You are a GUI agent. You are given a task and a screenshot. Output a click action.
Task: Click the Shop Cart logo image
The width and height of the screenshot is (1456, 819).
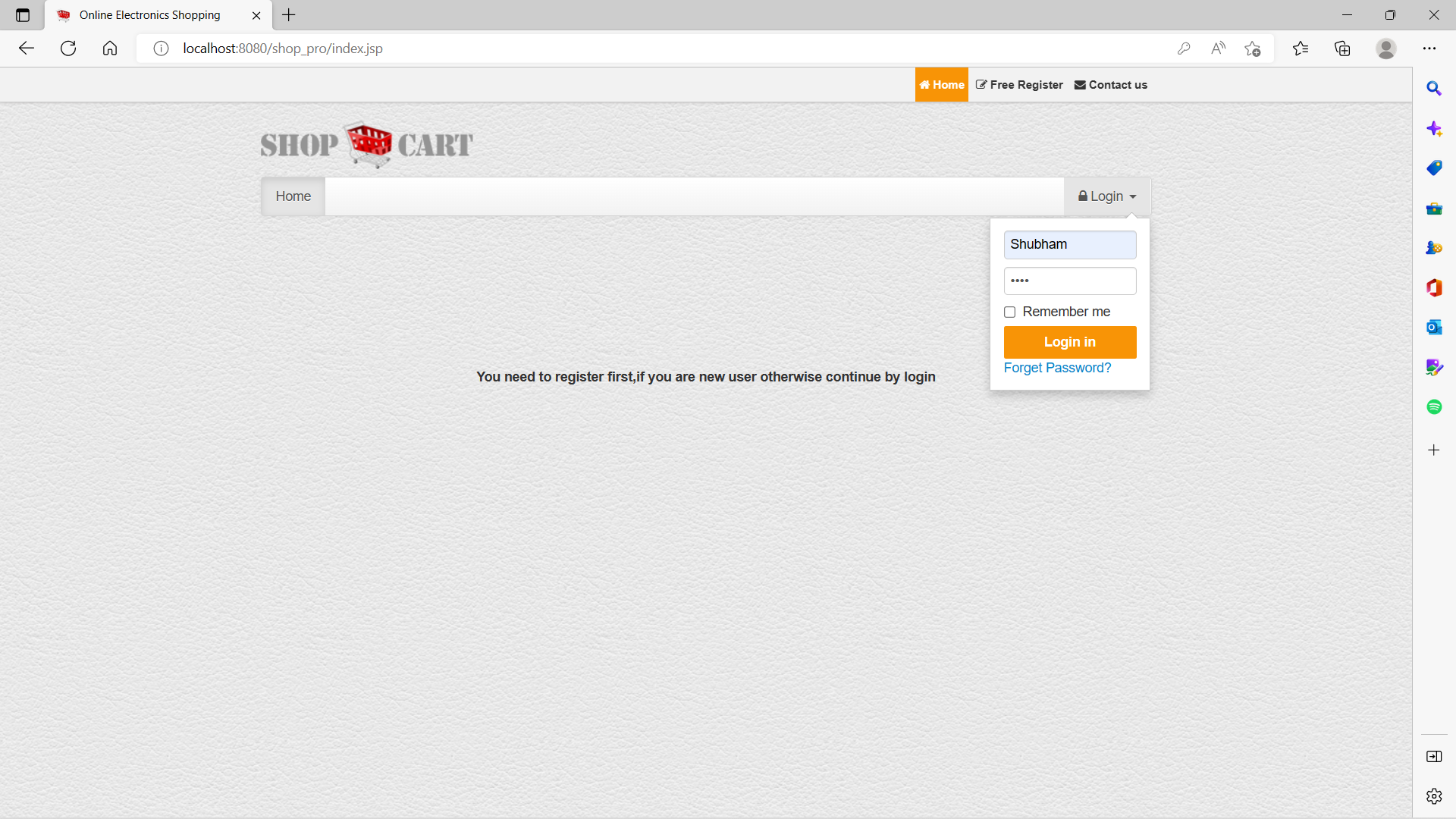[366, 144]
